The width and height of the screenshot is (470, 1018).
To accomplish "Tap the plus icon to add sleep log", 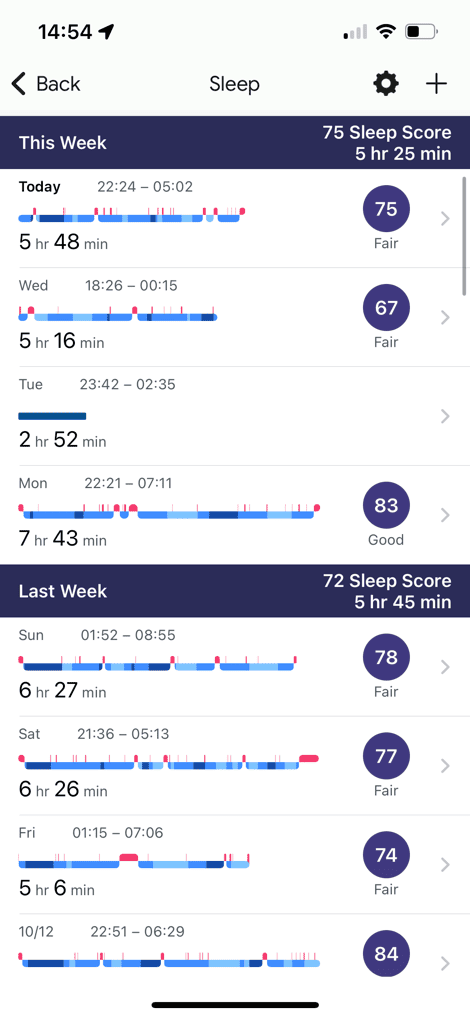I will 436,84.
